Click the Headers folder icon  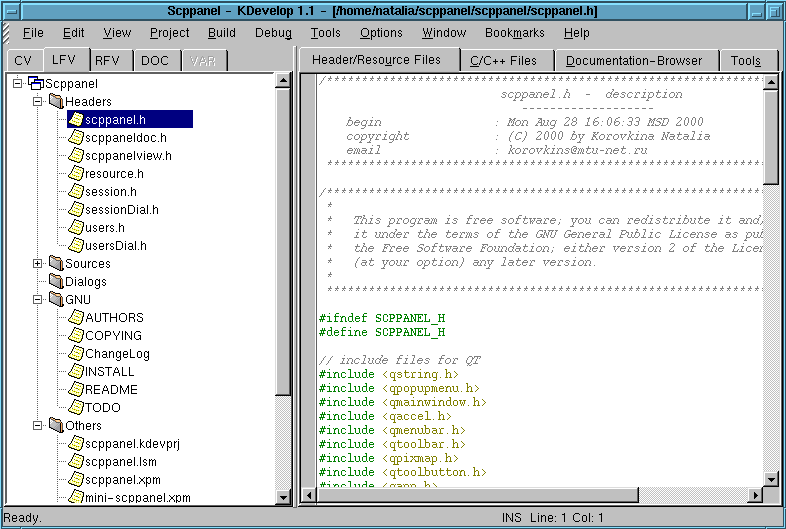[56, 102]
